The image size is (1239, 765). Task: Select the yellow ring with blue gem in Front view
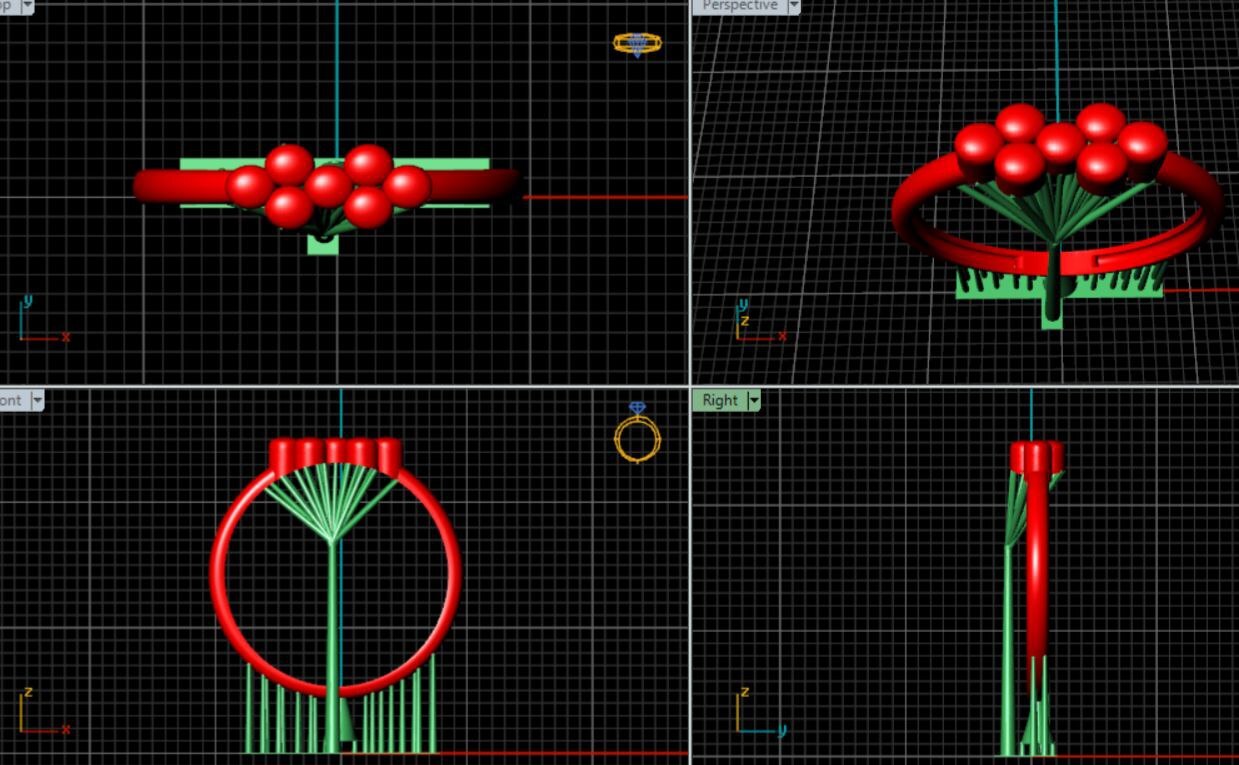click(x=637, y=435)
